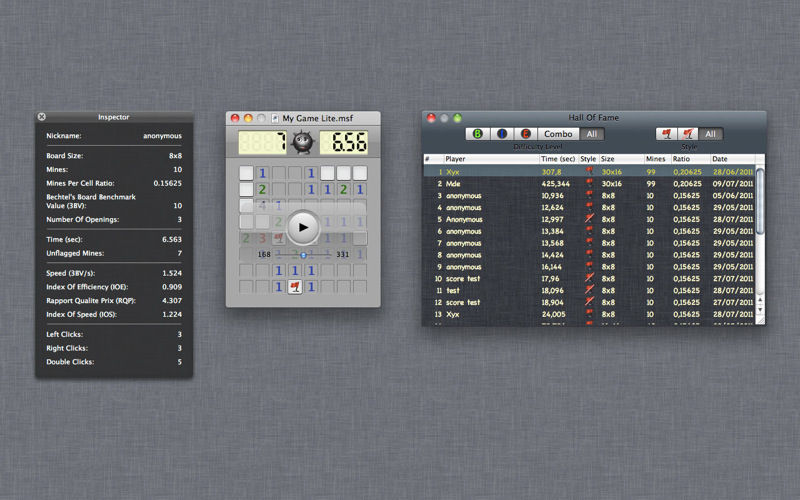Viewport: 800px width, 500px height.
Task: Select the flag style filter button
Action: tap(666, 134)
